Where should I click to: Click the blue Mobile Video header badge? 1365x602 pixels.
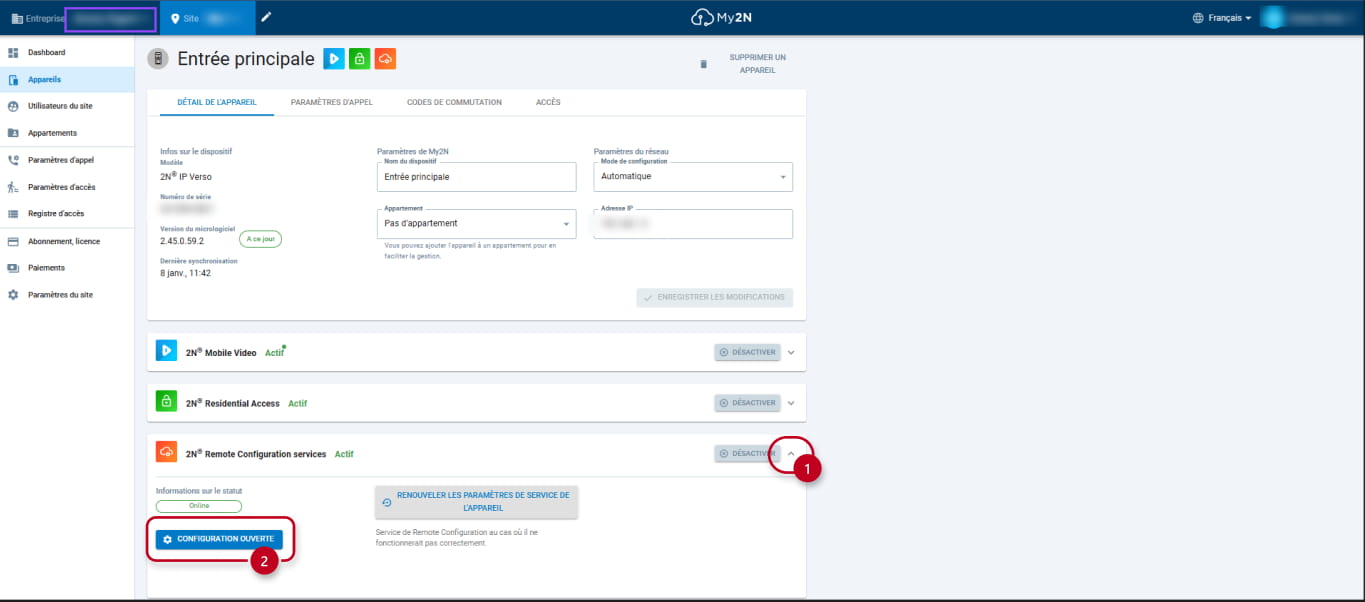coord(335,59)
